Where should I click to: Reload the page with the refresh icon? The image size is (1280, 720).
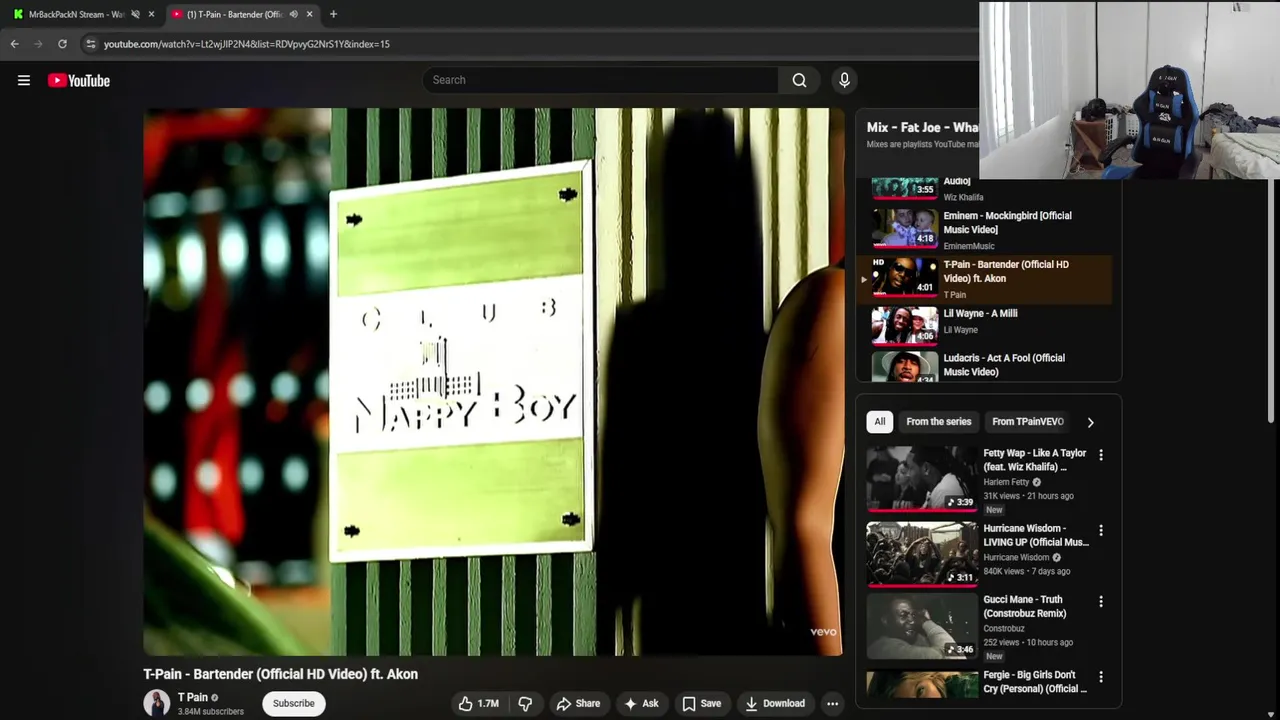(62, 44)
